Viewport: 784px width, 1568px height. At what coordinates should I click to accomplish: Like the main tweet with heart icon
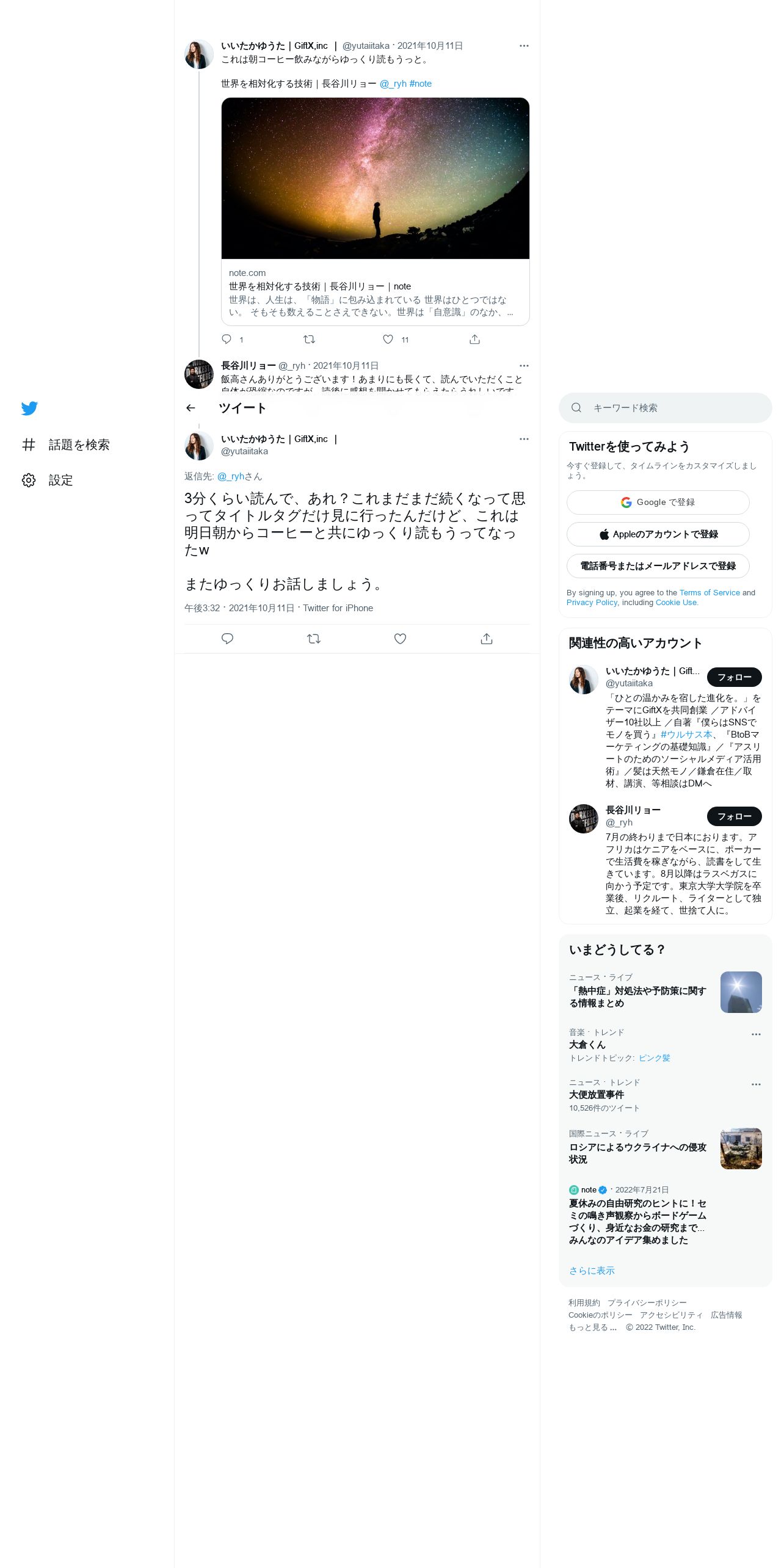click(x=400, y=639)
